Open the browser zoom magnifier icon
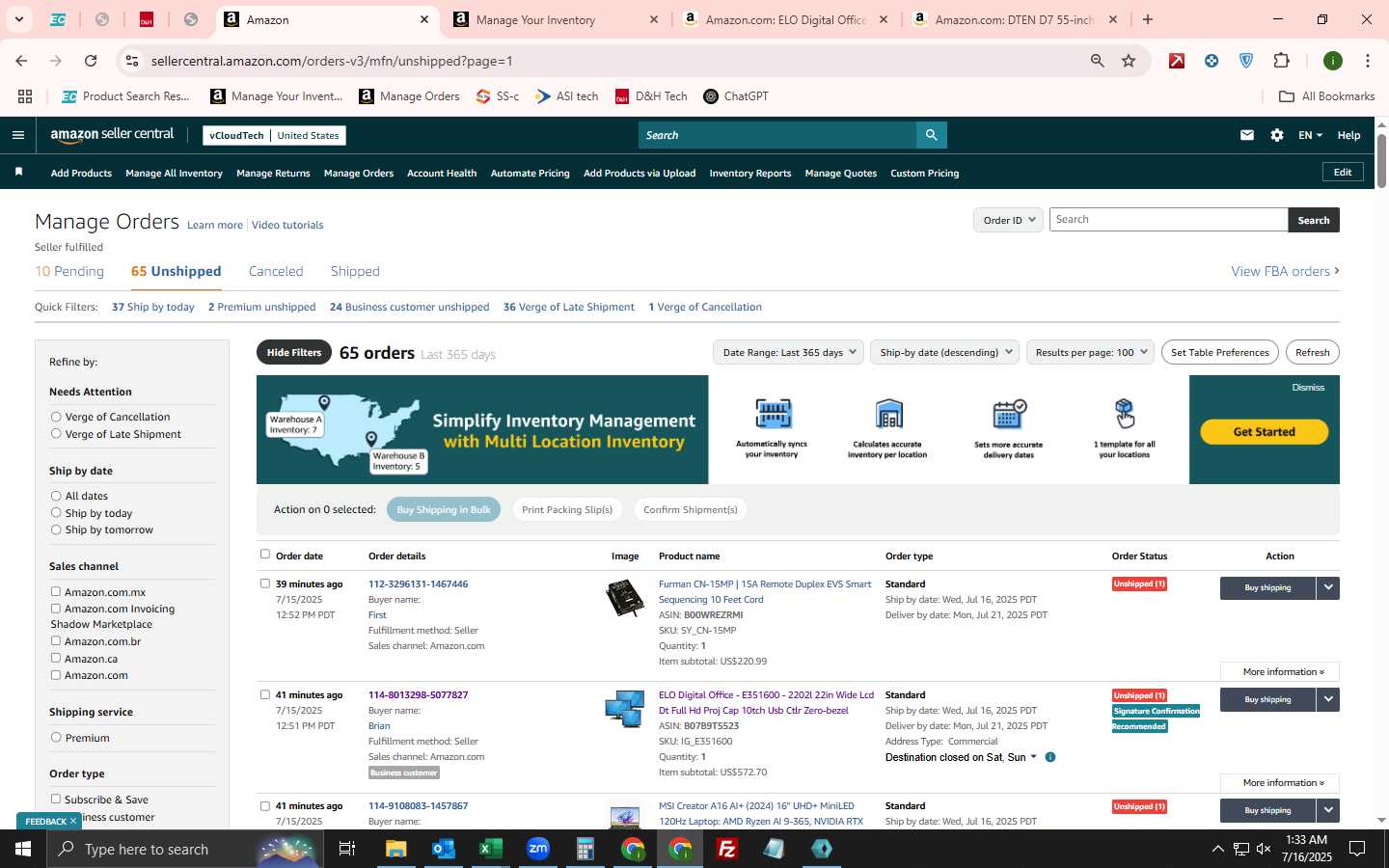Viewport: 1389px width, 868px height. pyautogui.click(x=1098, y=61)
